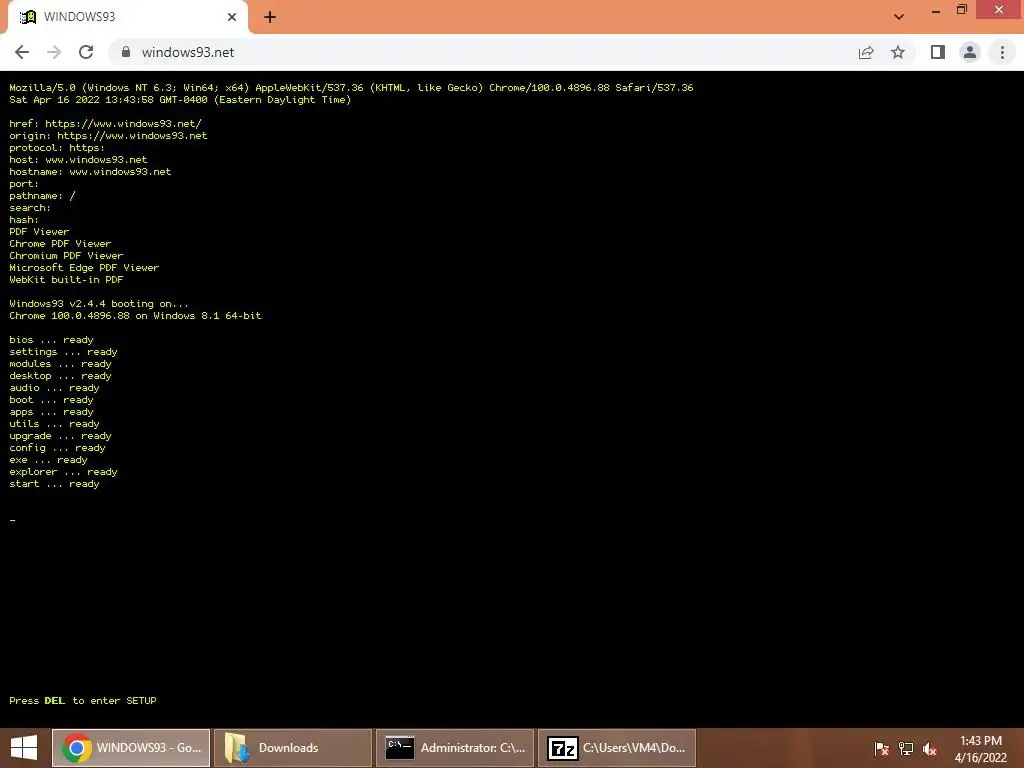Image resolution: width=1024 pixels, height=768 pixels.
Task: Click the Mozilla/5.0 user agent line
Action: [351, 88]
